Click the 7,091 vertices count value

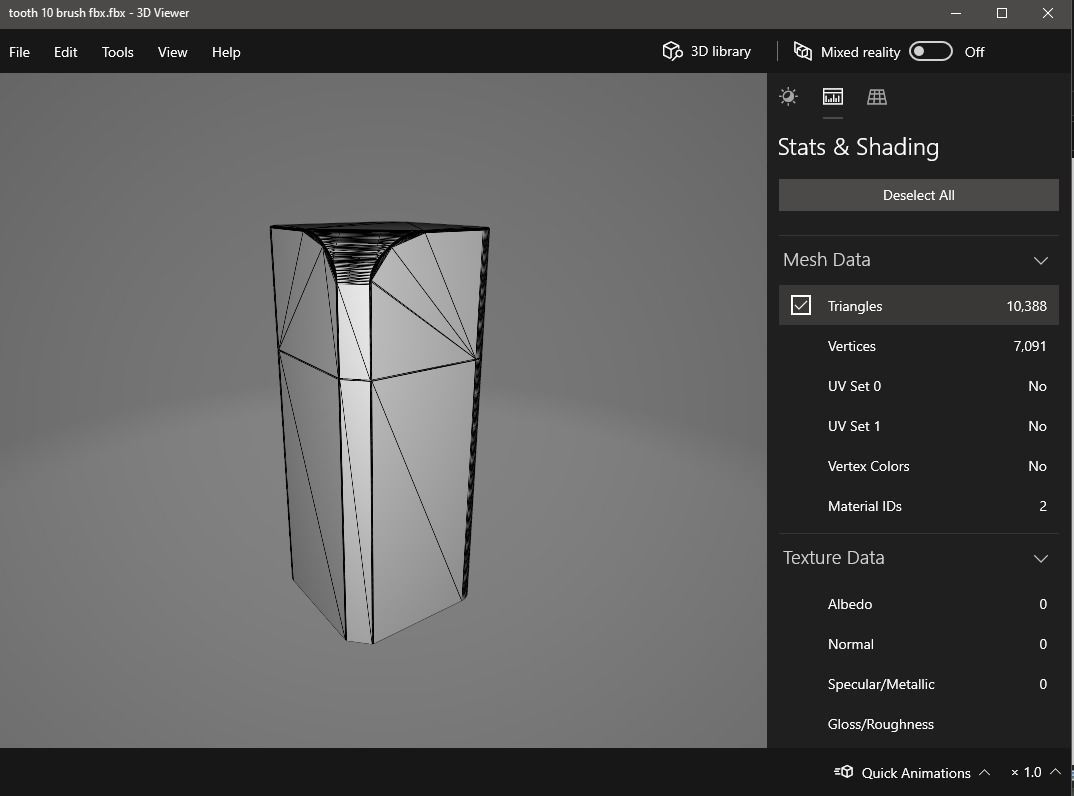click(1029, 346)
